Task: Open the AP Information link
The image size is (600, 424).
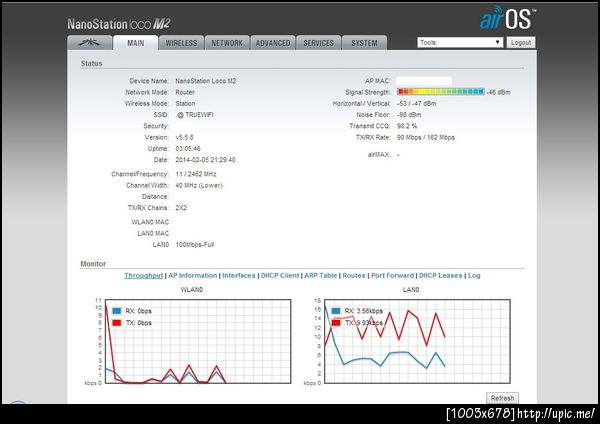Action: pos(192,276)
